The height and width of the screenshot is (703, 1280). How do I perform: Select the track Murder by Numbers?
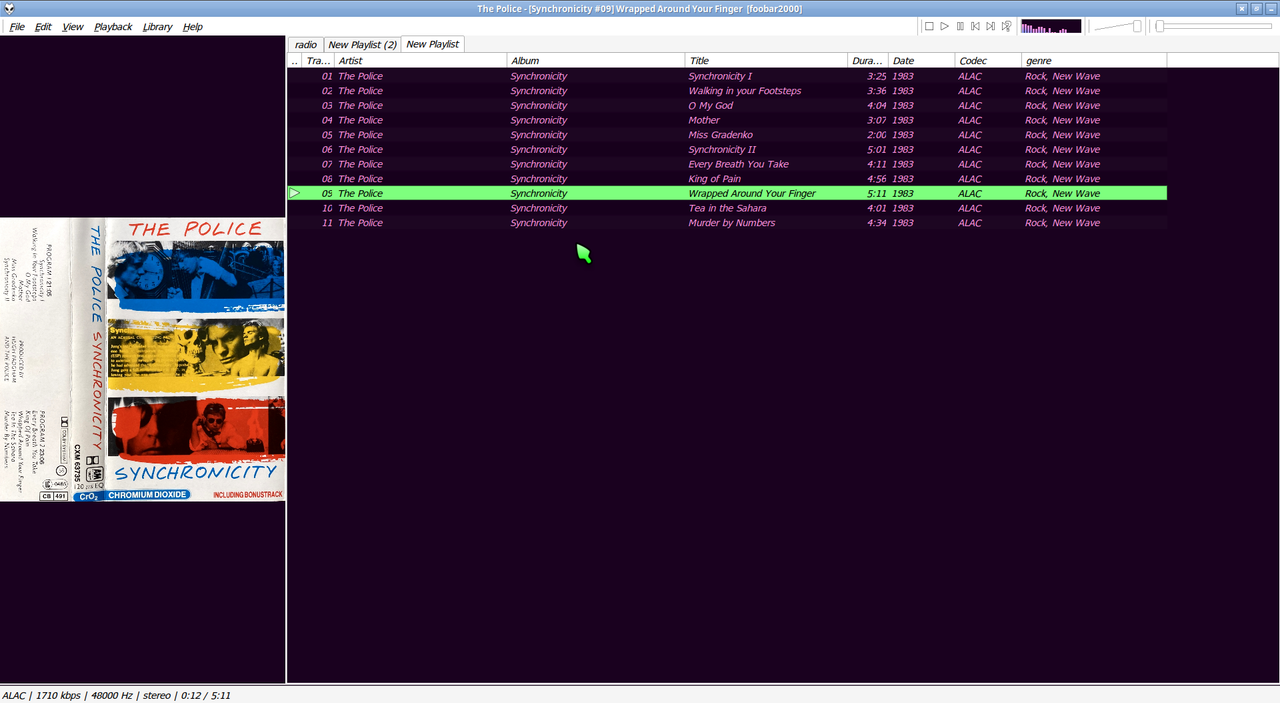(727, 223)
